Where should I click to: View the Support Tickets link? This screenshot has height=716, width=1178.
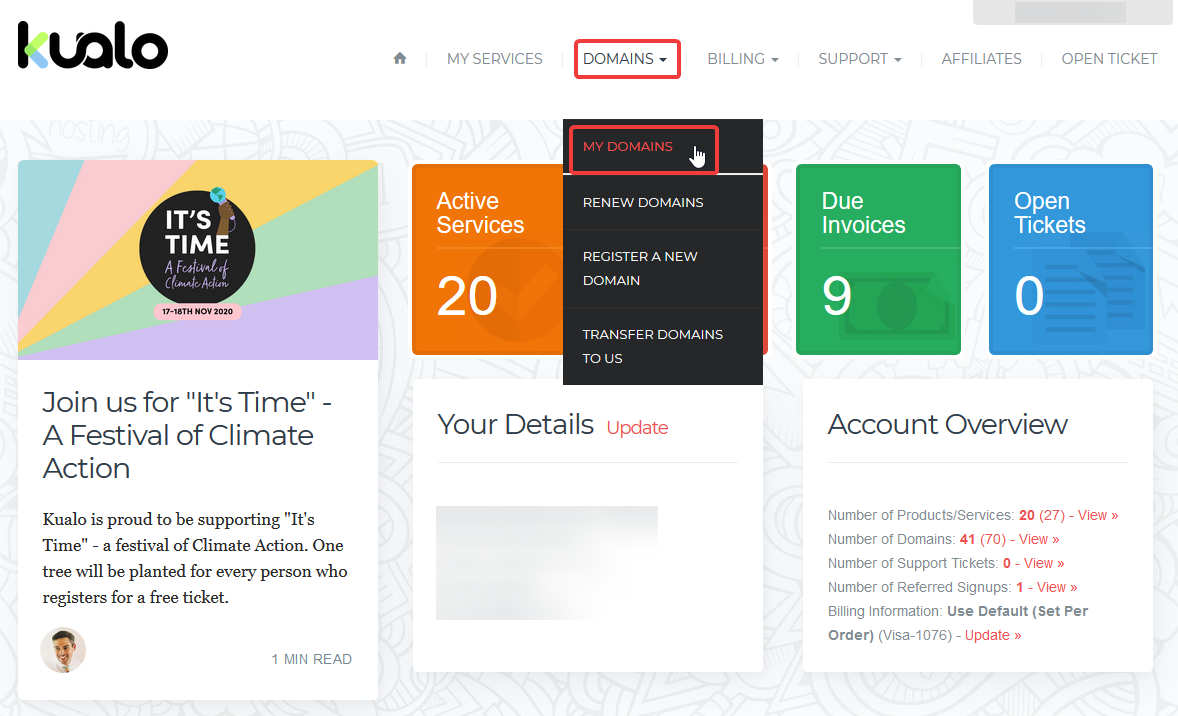[x=1044, y=563]
